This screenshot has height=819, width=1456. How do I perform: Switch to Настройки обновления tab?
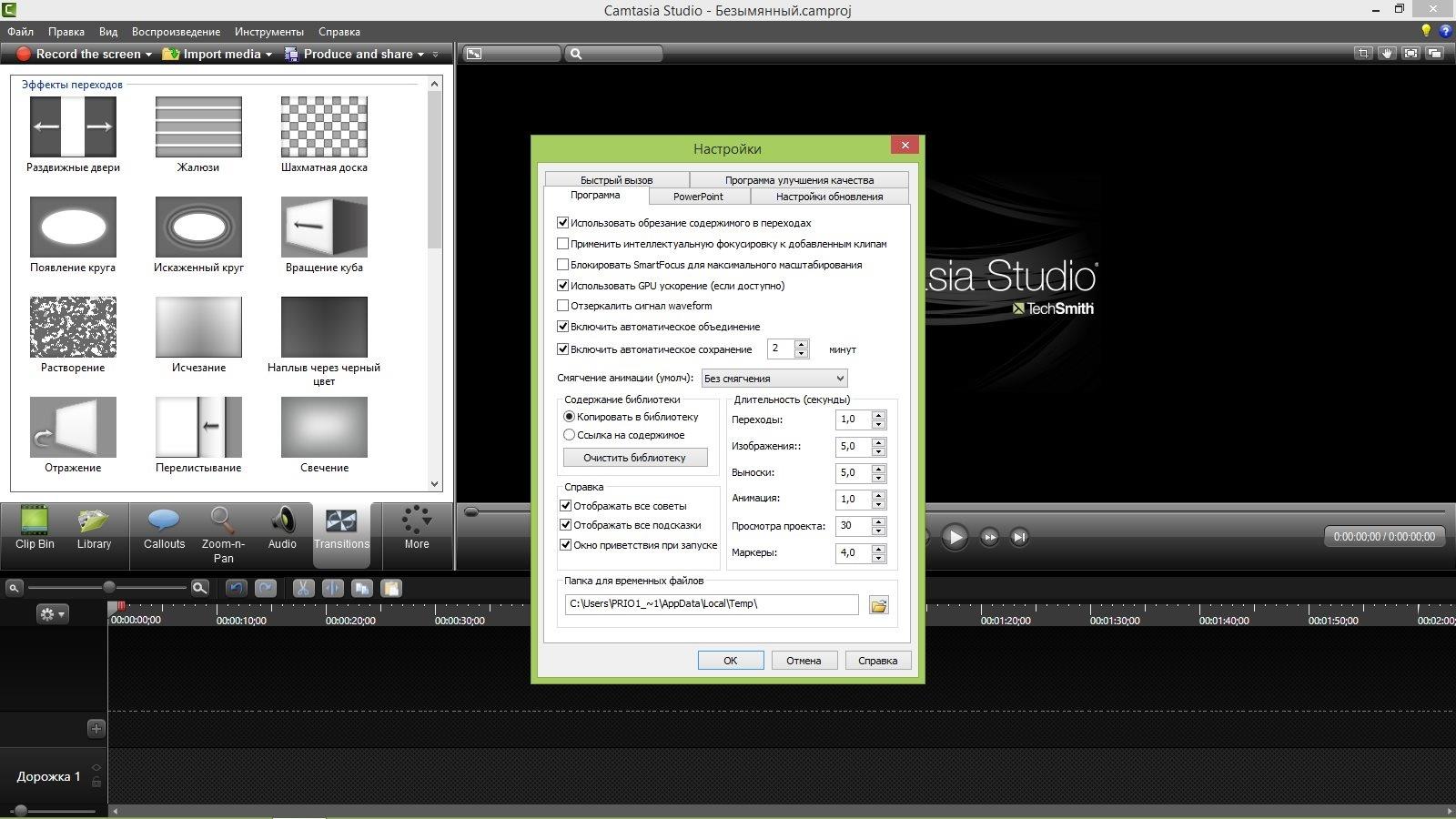pos(829,197)
